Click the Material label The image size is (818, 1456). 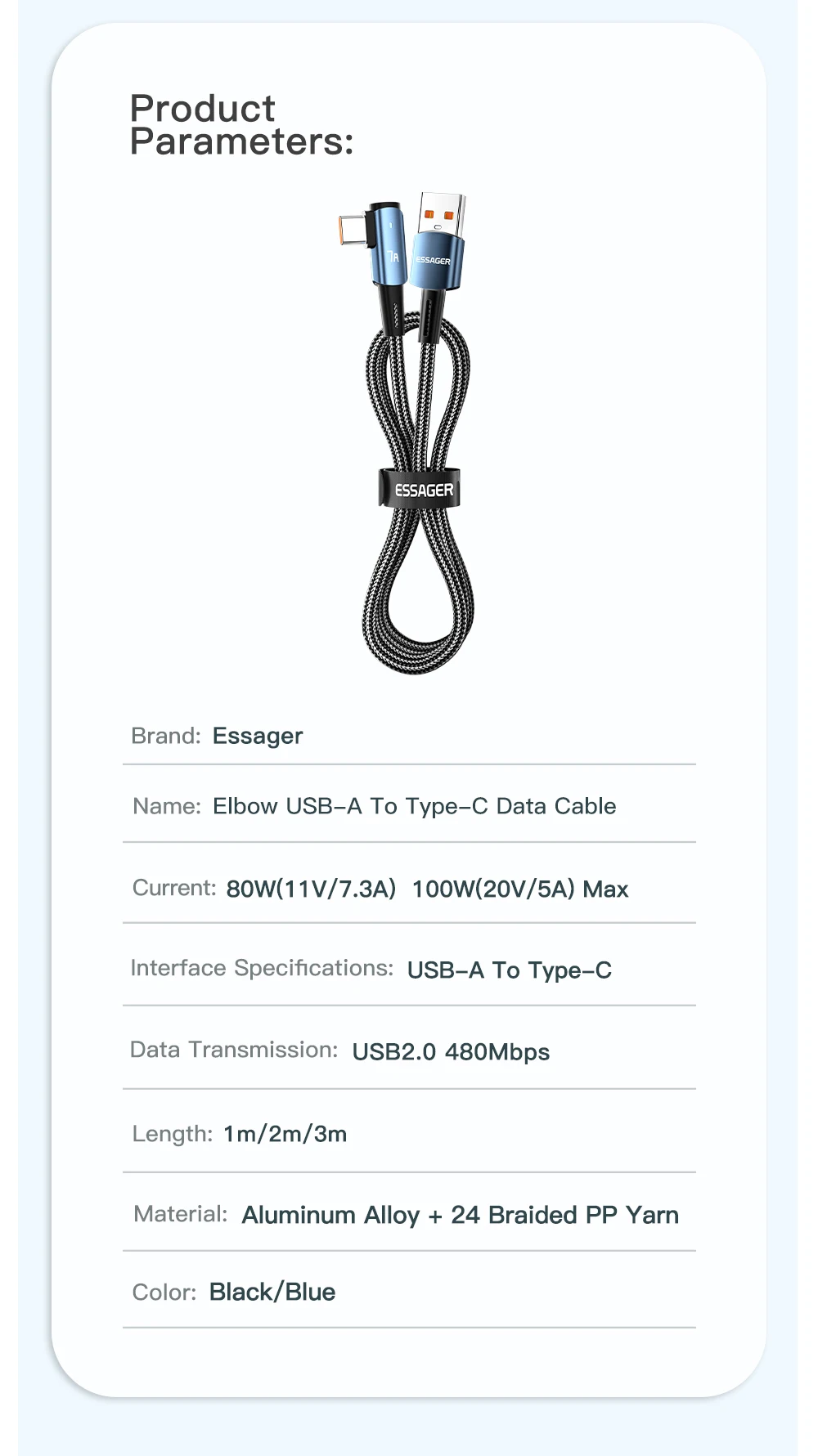pyautogui.click(x=181, y=1214)
